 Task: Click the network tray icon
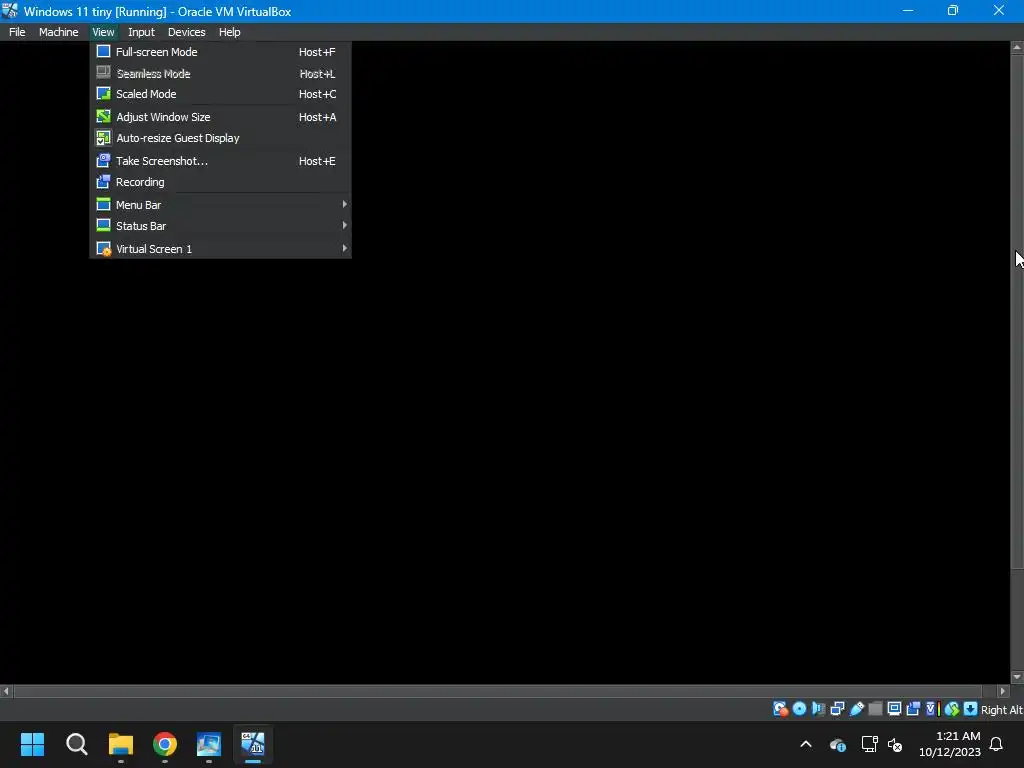pyautogui.click(x=869, y=744)
